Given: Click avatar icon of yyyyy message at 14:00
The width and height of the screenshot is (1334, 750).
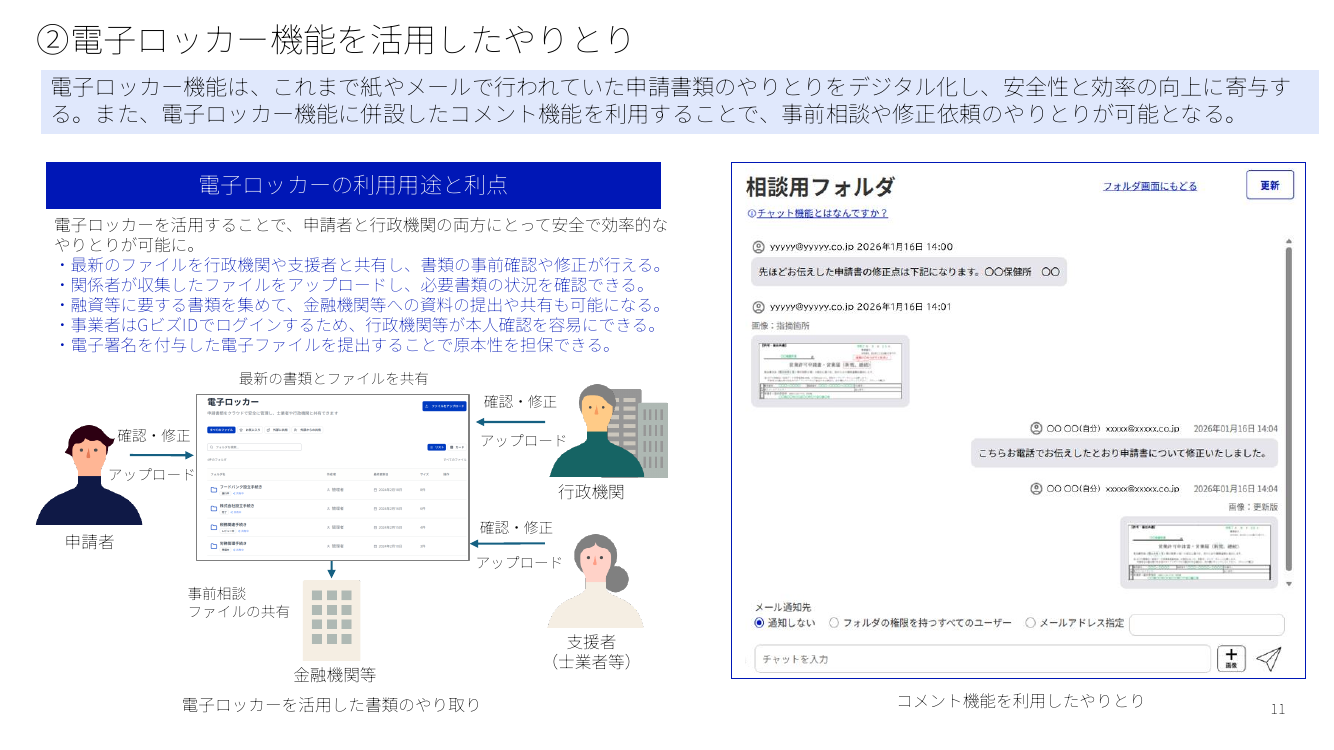Looking at the screenshot, I should (x=758, y=246).
